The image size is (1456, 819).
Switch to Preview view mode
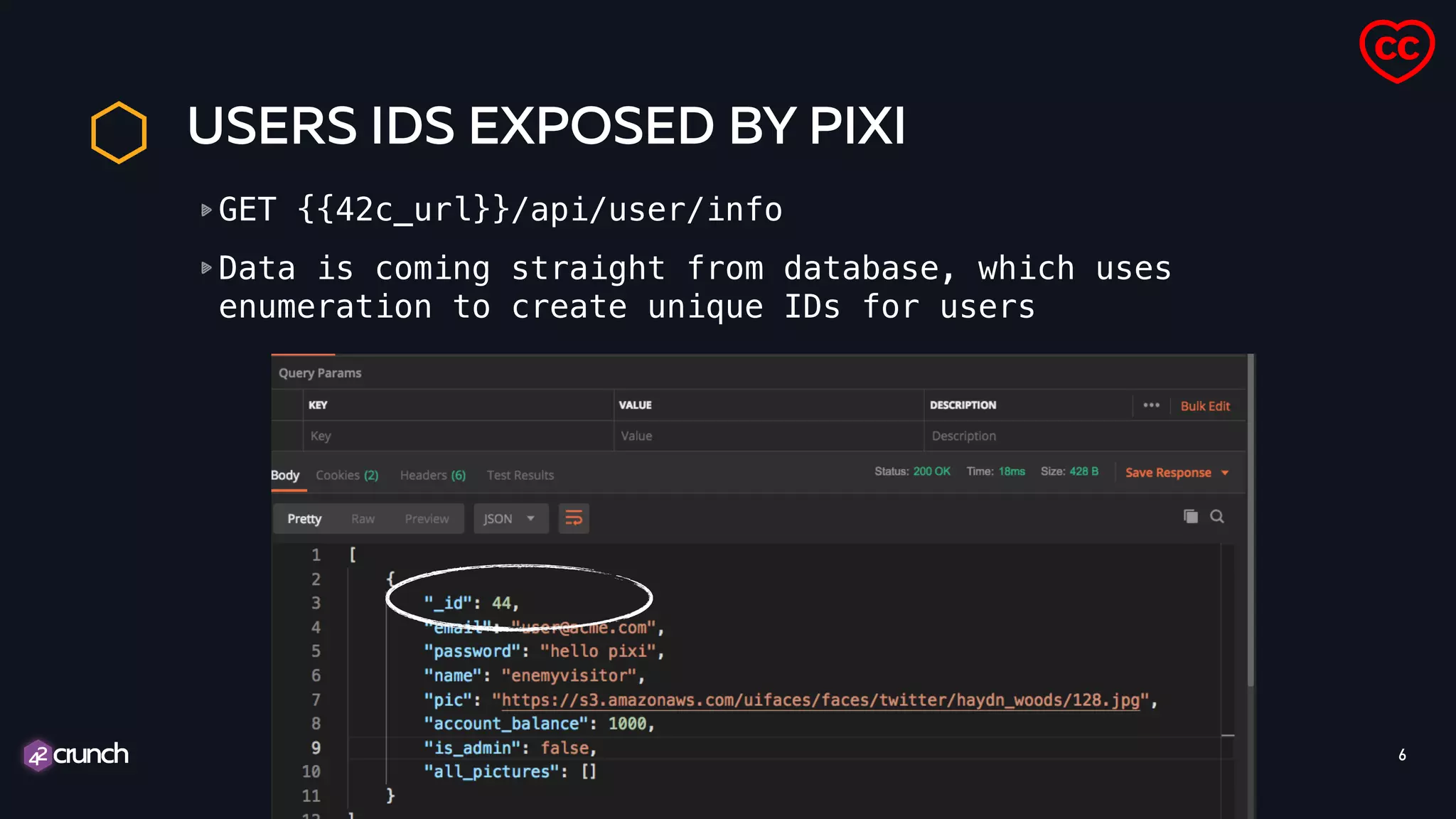[x=427, y=519]
